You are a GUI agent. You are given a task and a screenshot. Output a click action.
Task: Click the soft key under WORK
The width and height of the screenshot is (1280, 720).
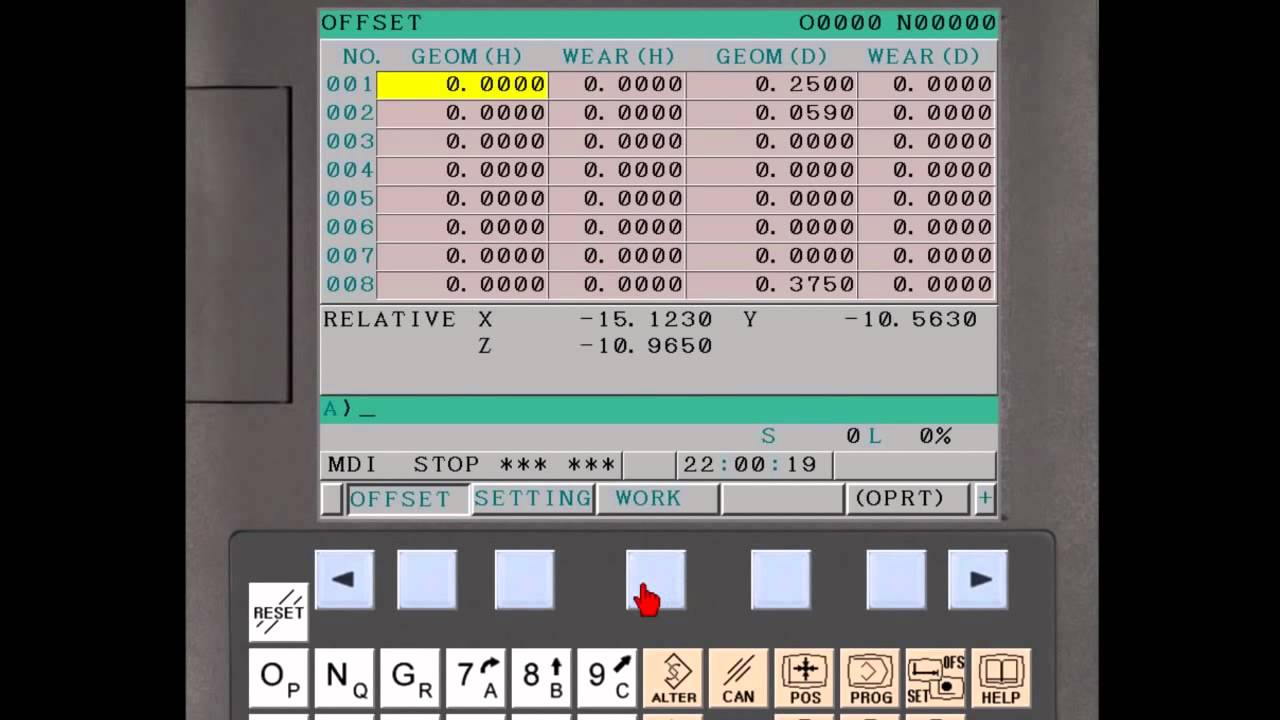coord(656,579)
